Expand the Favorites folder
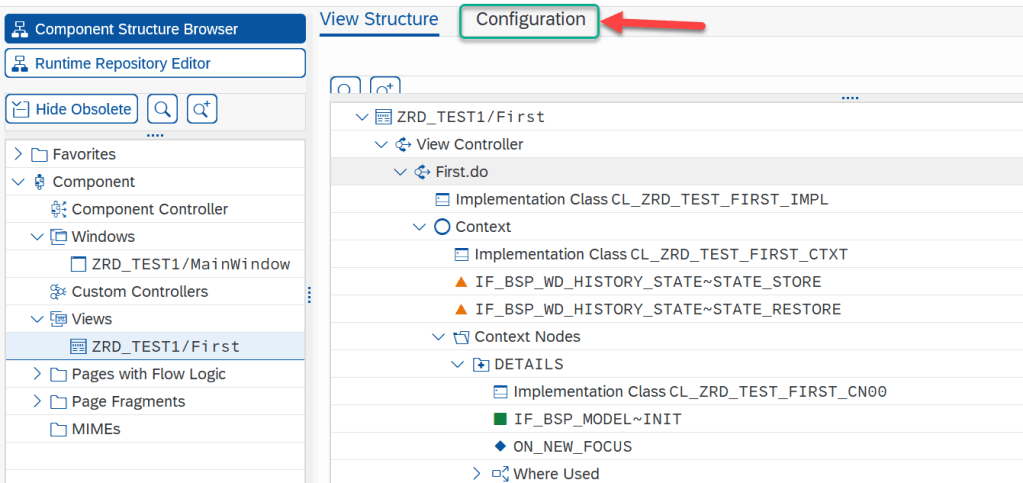This screenshot has width=1023, height=483. click(18, 154)
